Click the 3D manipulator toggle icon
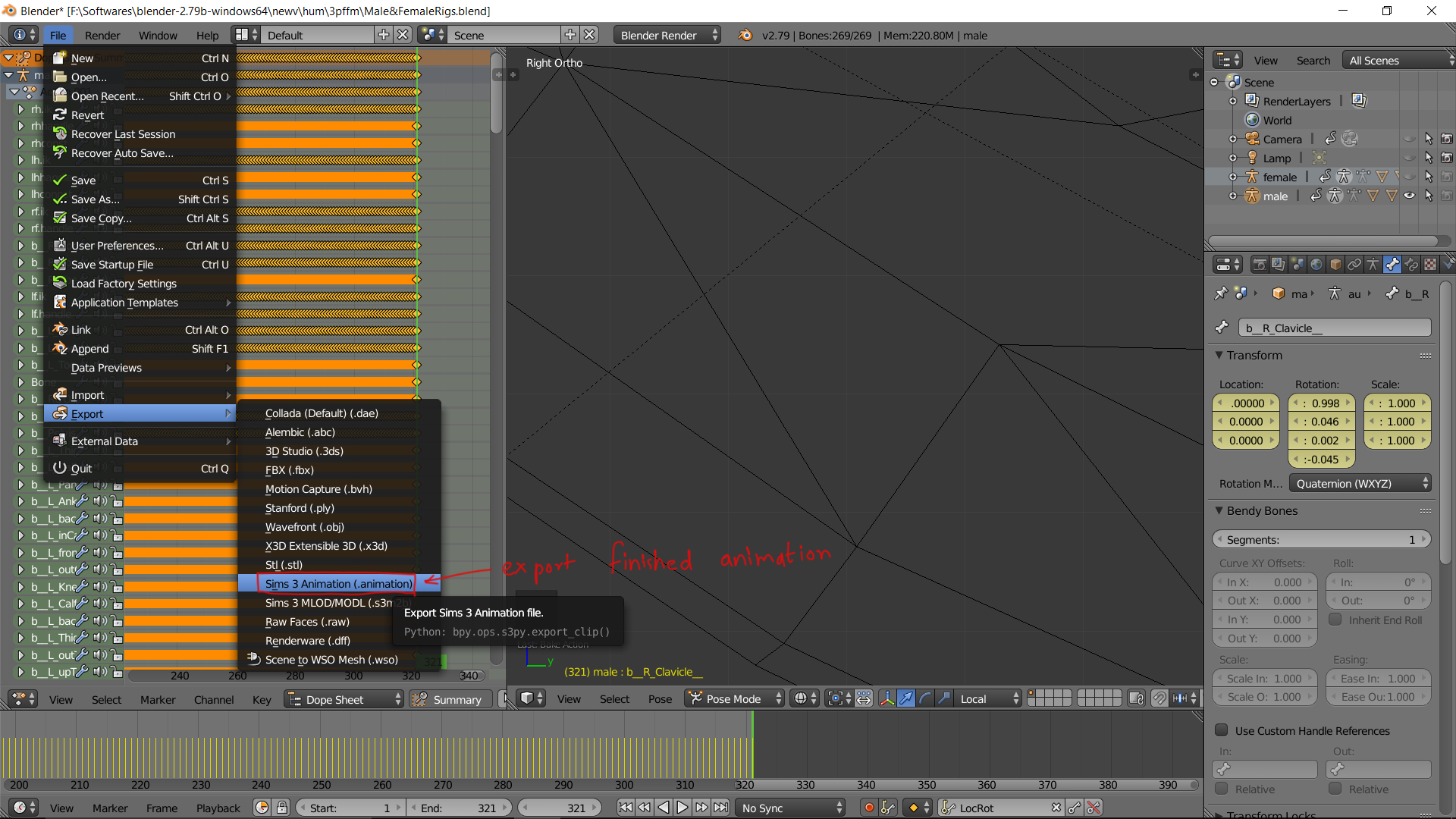The width and height of the screenshot is (1456, 819). pos(887,698)
